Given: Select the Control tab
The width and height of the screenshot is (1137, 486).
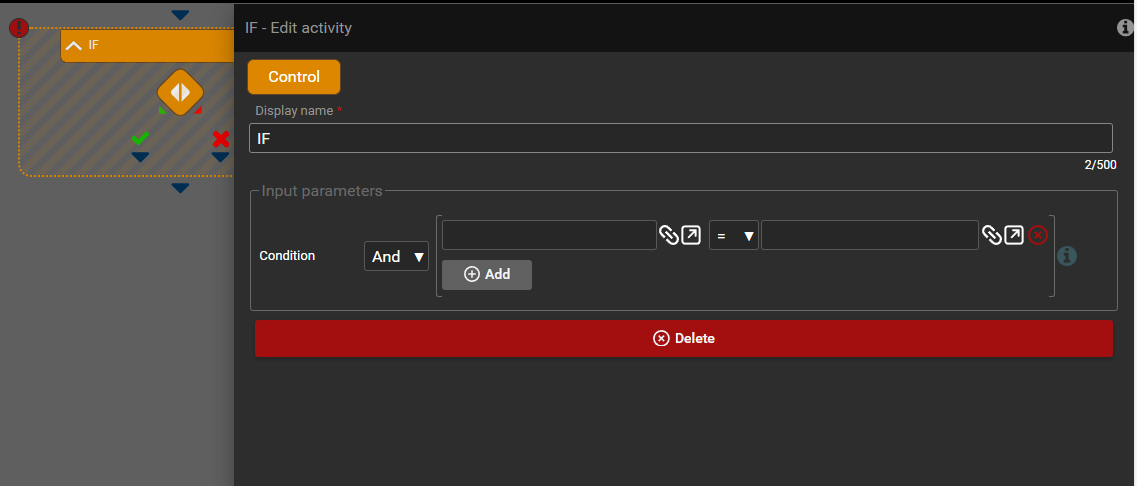Looking at the screenshot, I should point(294,77).
